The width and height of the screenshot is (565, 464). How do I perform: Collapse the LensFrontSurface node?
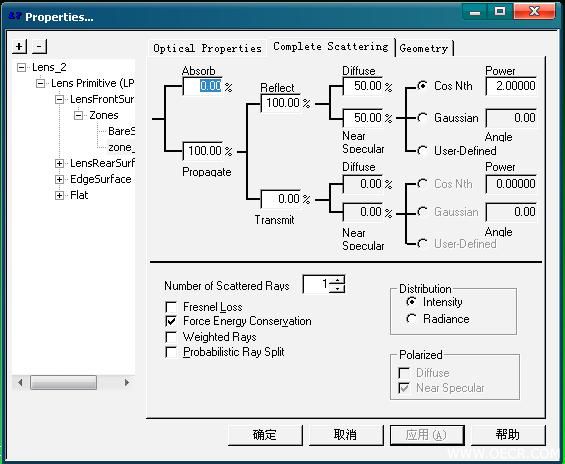tap(59, 99)
